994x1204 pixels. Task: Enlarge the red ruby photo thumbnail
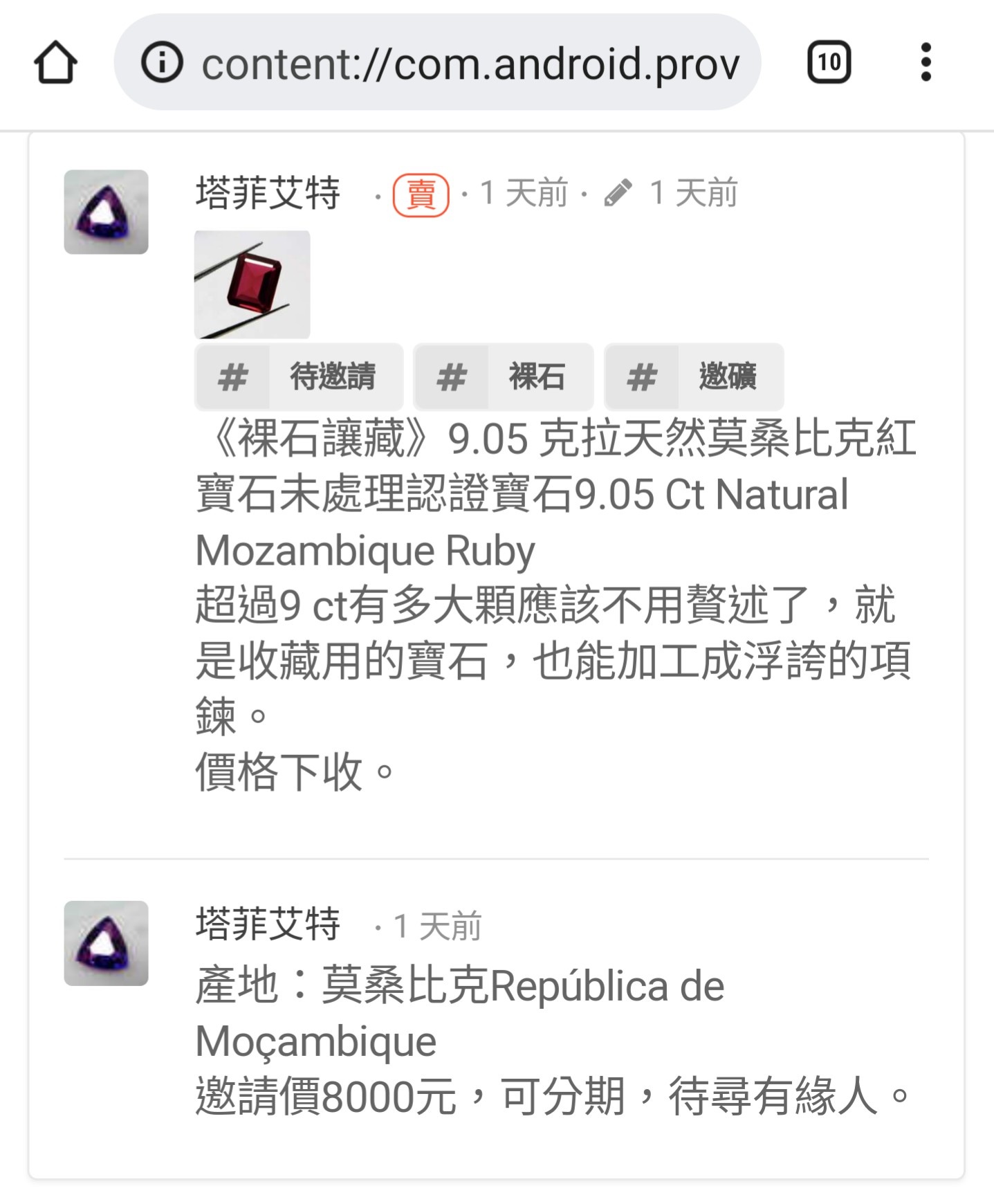point(252,284)
